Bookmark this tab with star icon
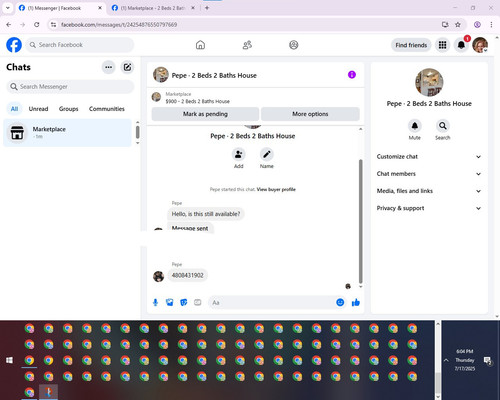 [x=458, y=25]
